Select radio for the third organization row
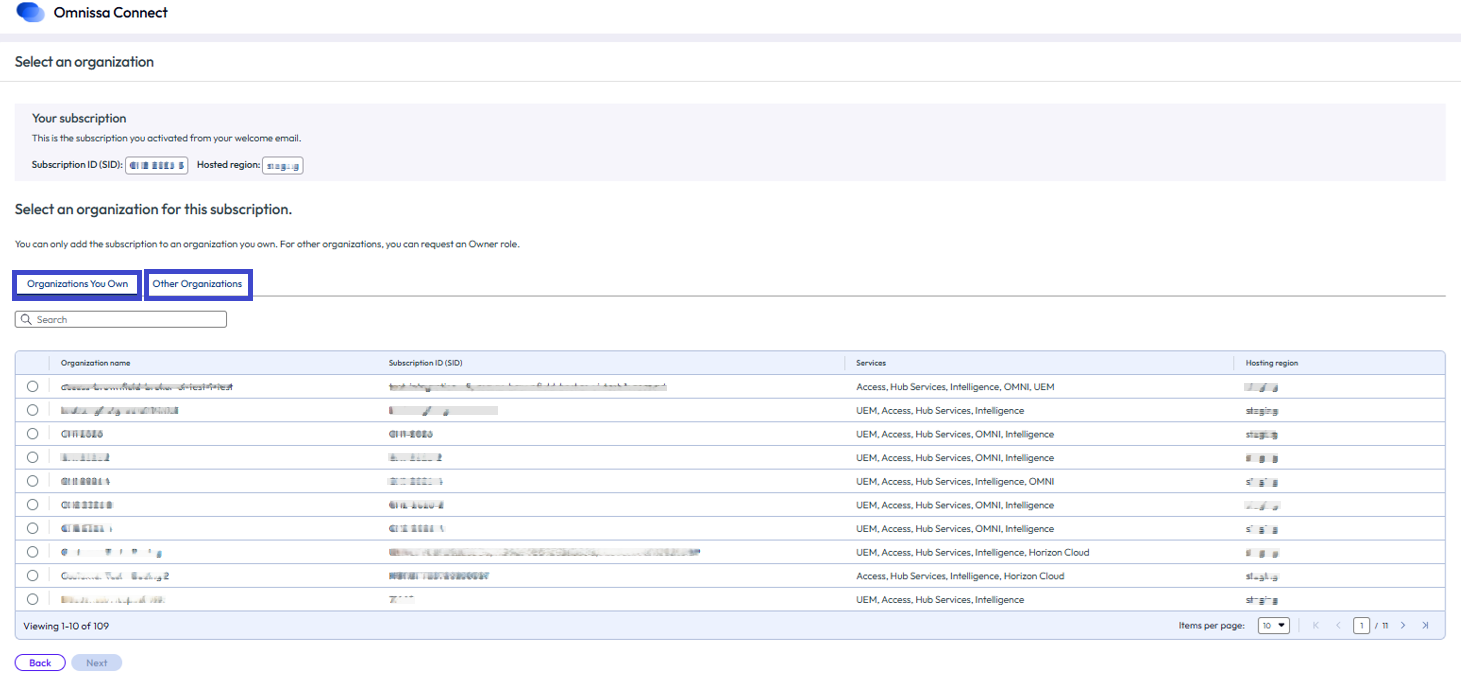The image size is (1461, 683). click(x=33, y=434)
